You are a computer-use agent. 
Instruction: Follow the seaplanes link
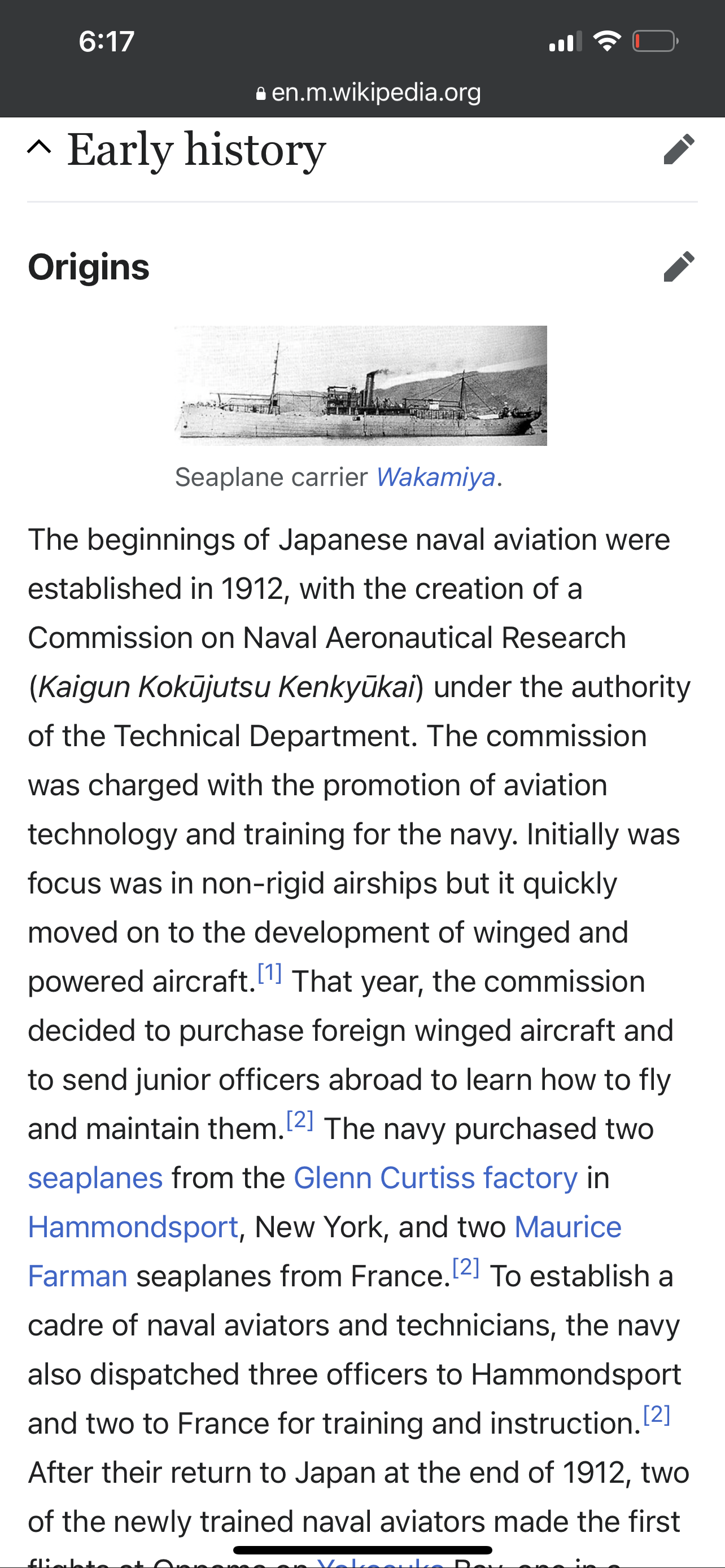click(x=95, y=1178)
